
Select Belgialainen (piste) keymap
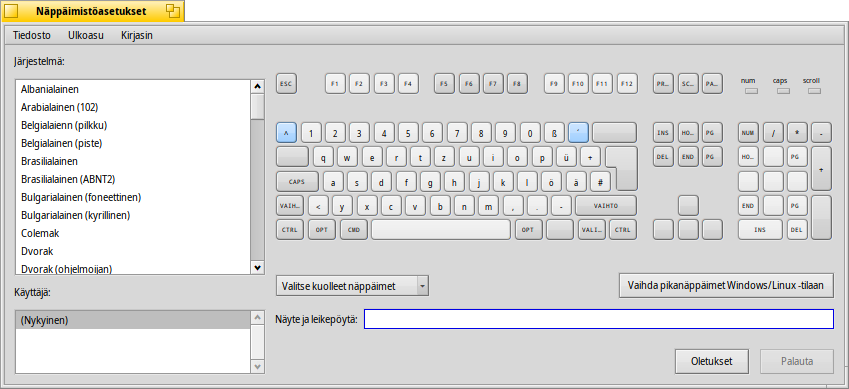(133, 143)
